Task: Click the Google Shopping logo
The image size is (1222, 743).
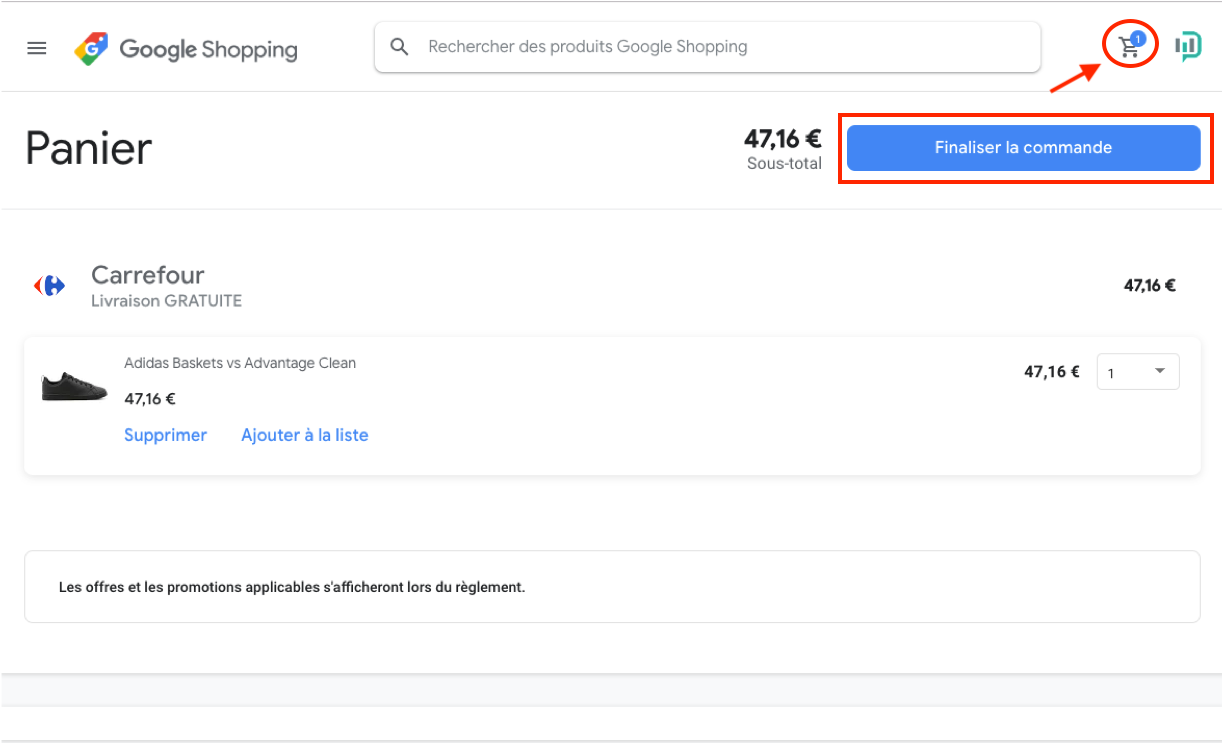Action: [186, 49]
